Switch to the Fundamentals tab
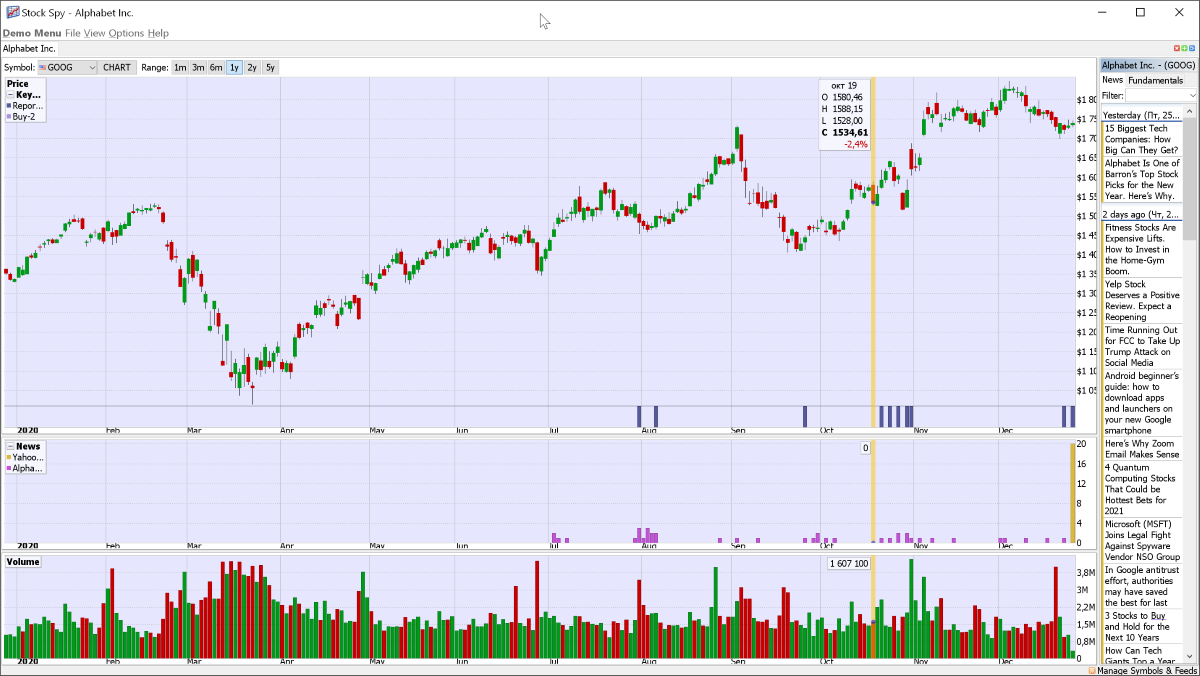 point(1155,80)
